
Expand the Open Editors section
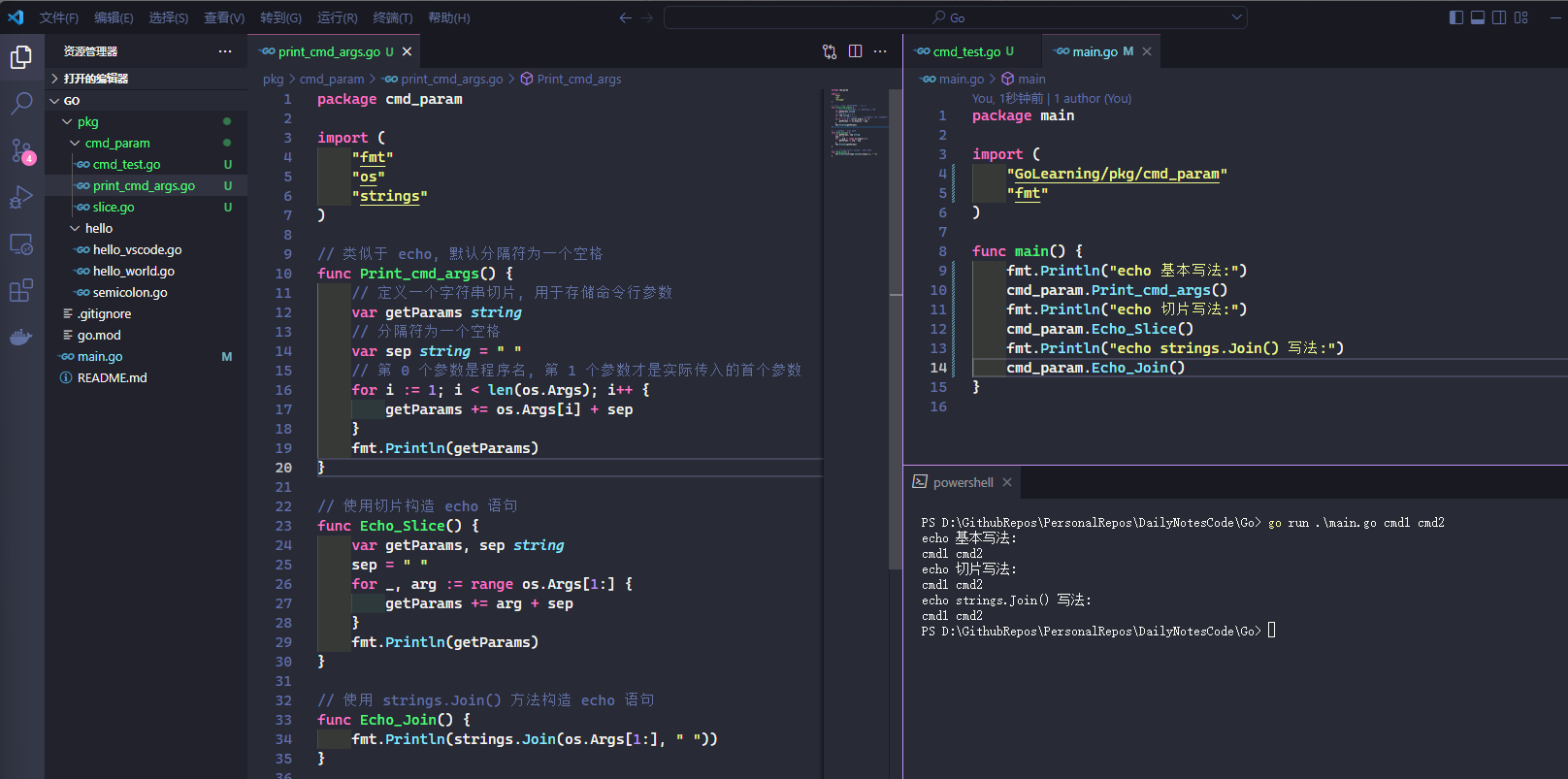[x=146, y=79]
